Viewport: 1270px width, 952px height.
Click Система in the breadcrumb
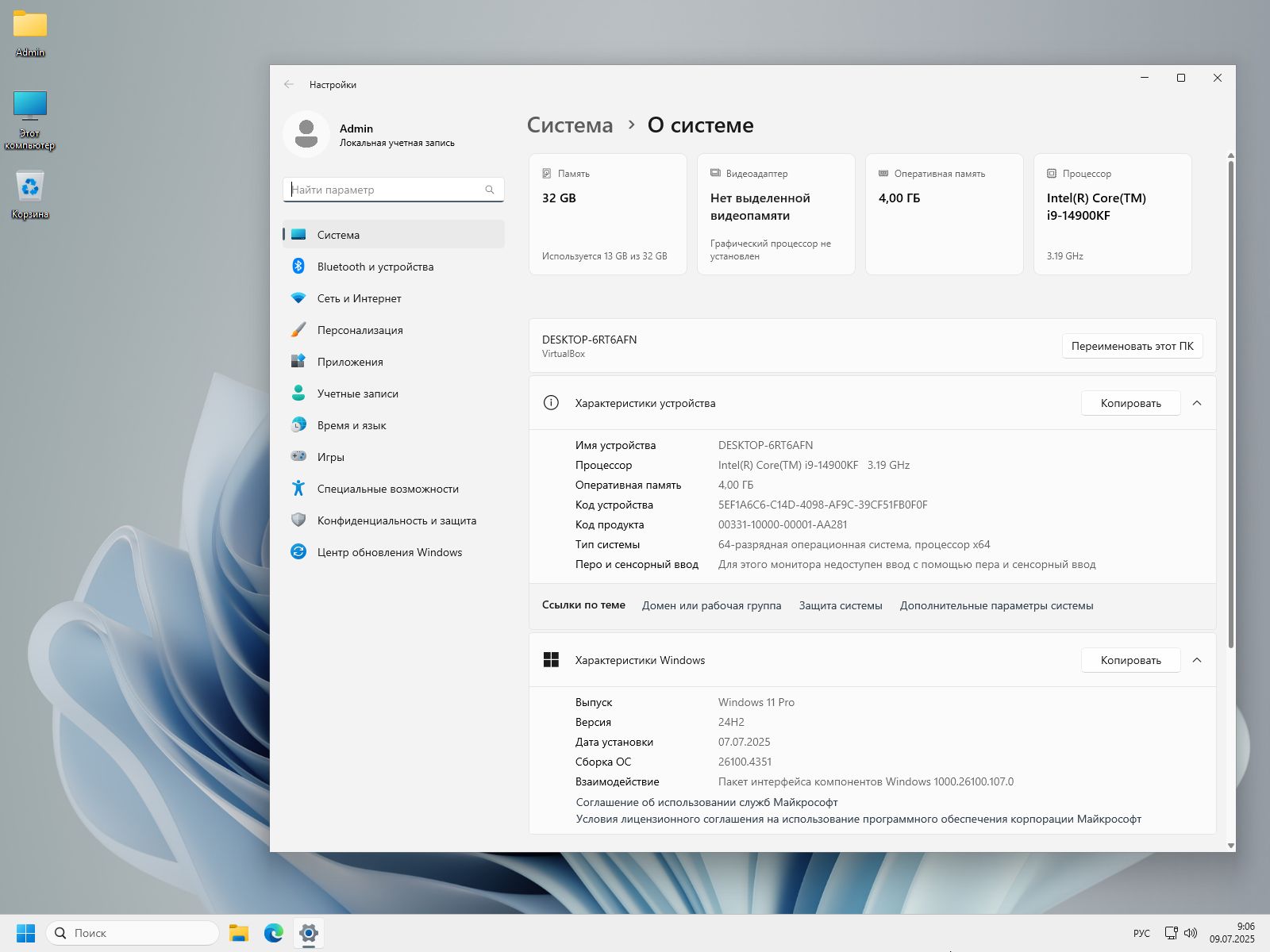pyautogui.click(x=570, y=125)
